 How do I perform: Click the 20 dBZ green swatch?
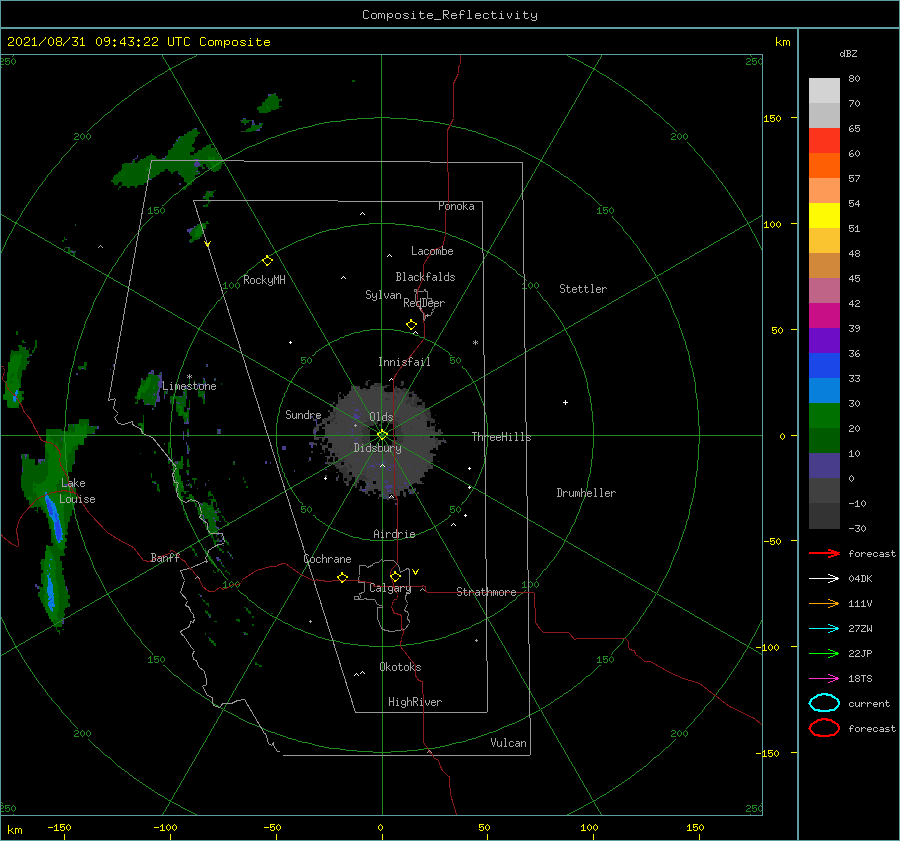(x=824, y=440)
